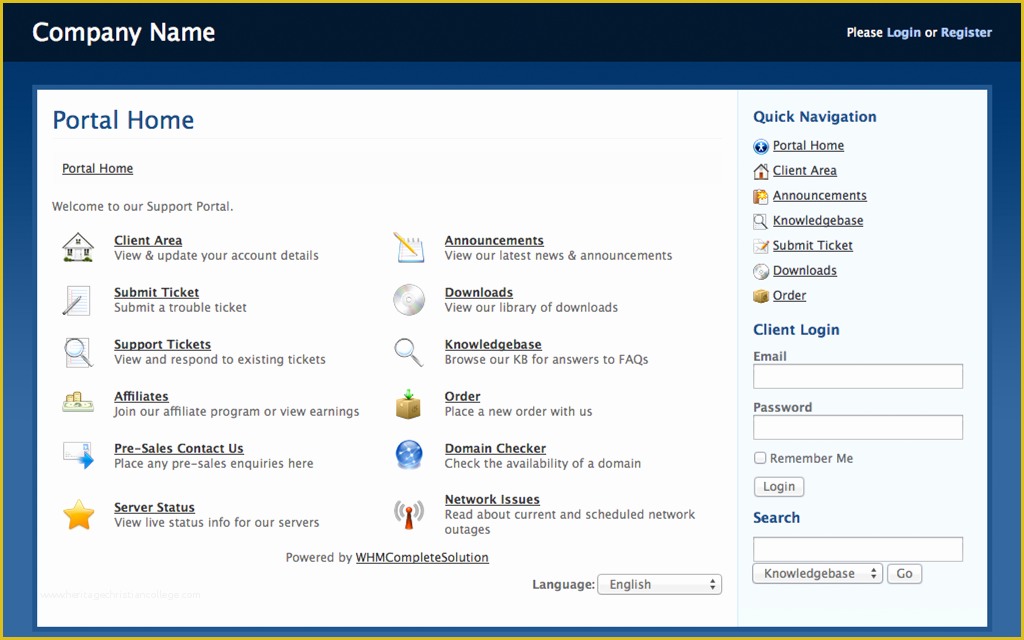Click the money icon beside Affiliates

(x=78, y=402)
